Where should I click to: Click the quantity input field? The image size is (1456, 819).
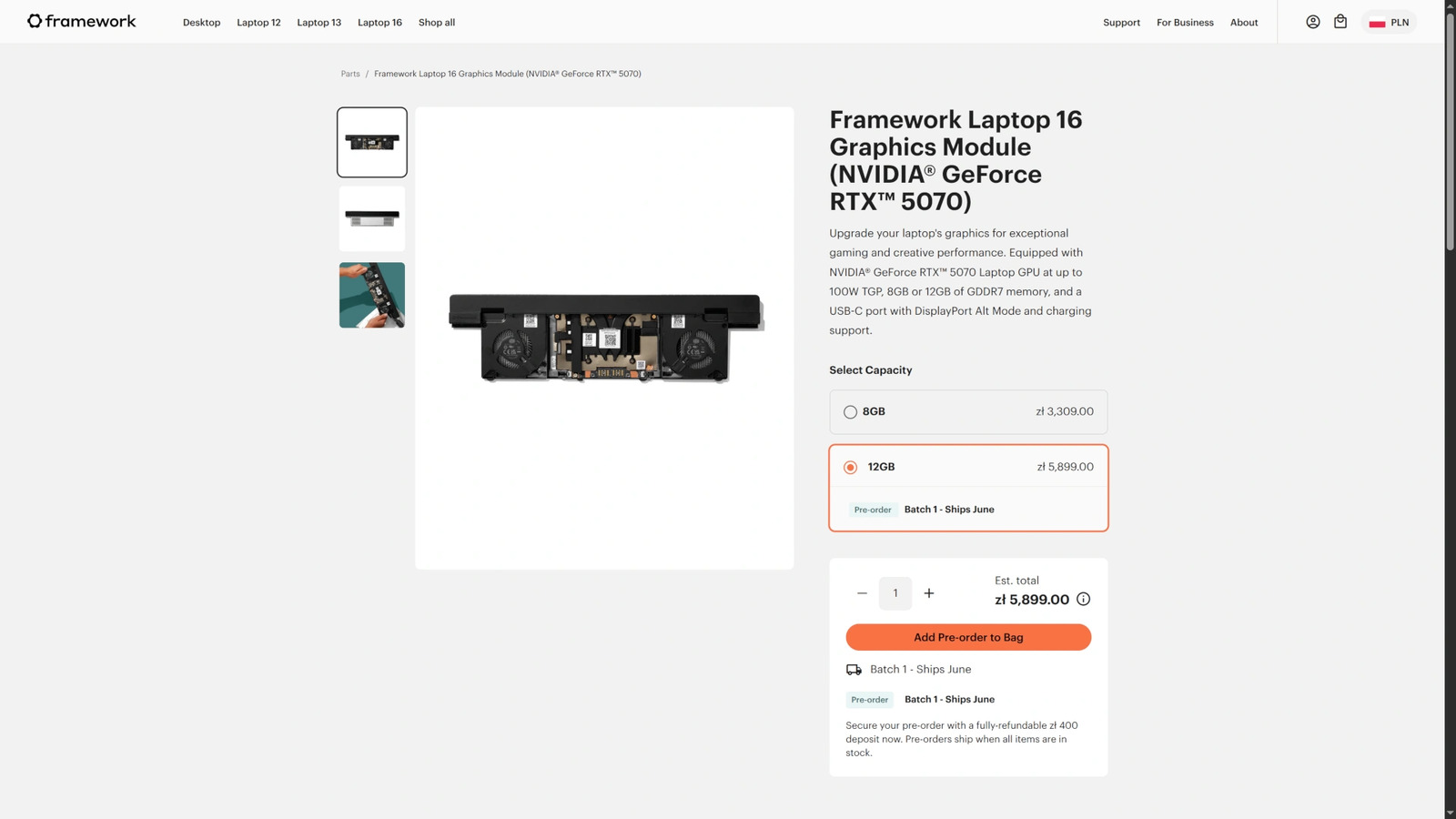(x=895, y=593)
